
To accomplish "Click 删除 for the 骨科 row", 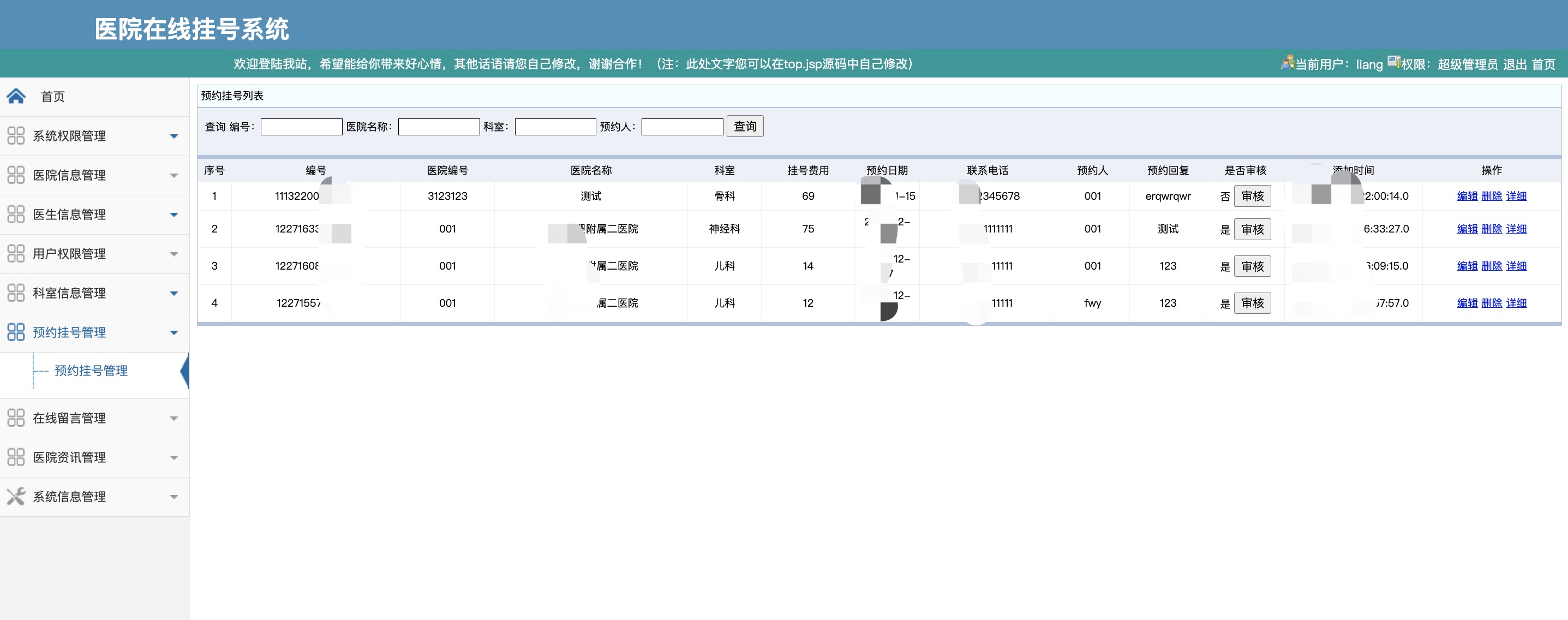I will tap(1491, 196).
